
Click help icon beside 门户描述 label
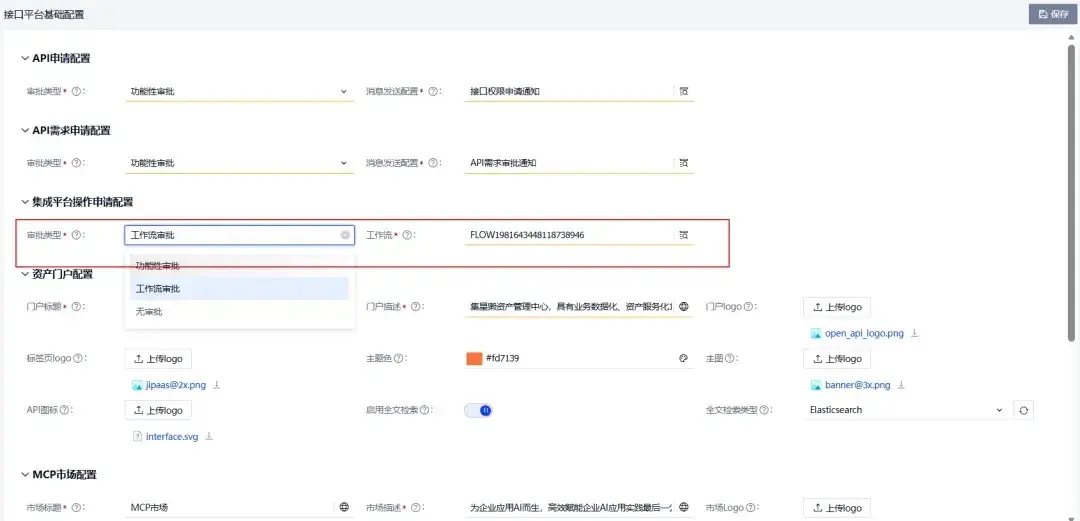tap(416, 307)
